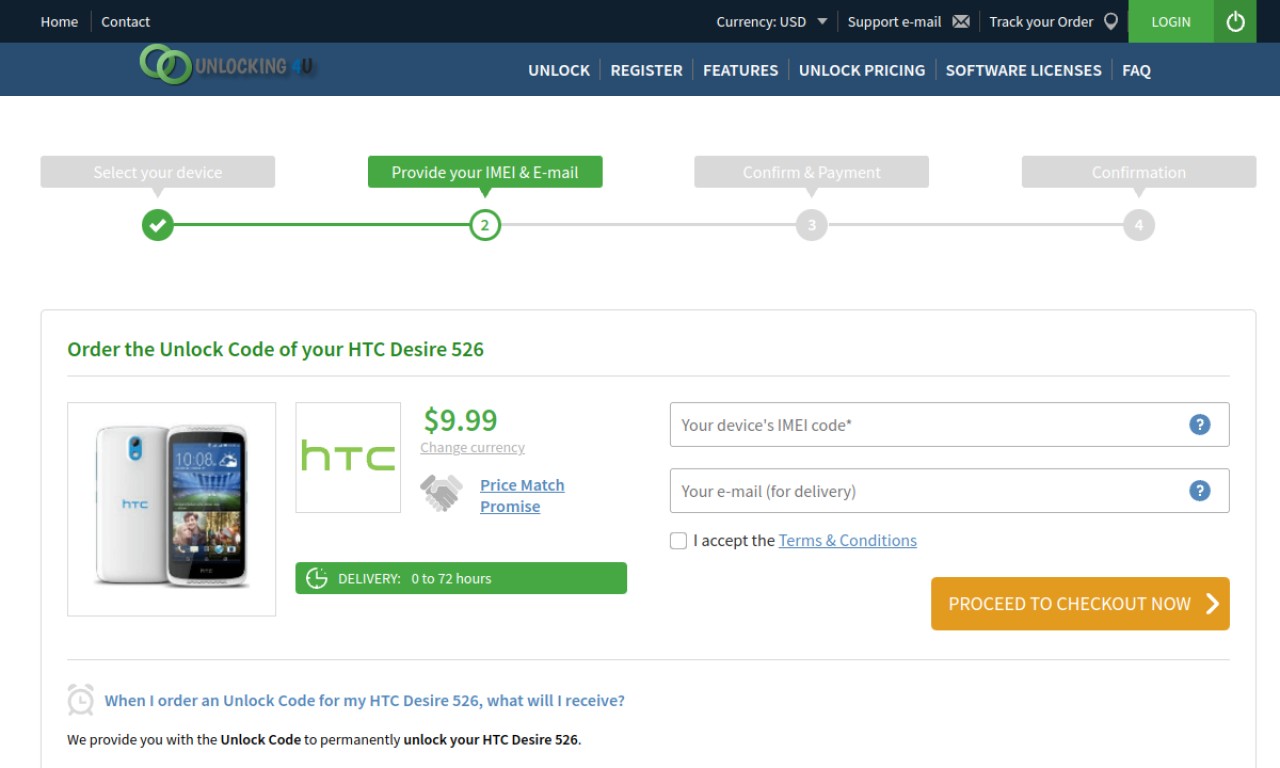This screenshot has width=1280, height=768.
Task: Open the Contact link in top bar
Action: [125, 21]
